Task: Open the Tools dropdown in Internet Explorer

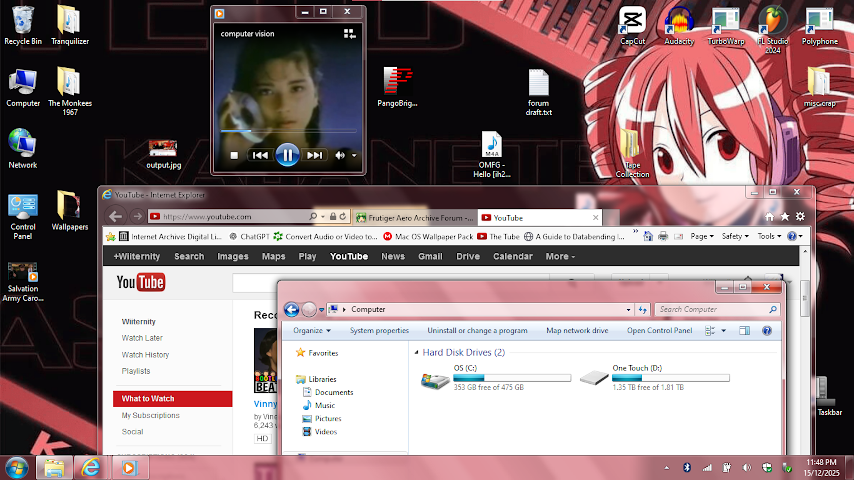Action: [x=768, y=236]
